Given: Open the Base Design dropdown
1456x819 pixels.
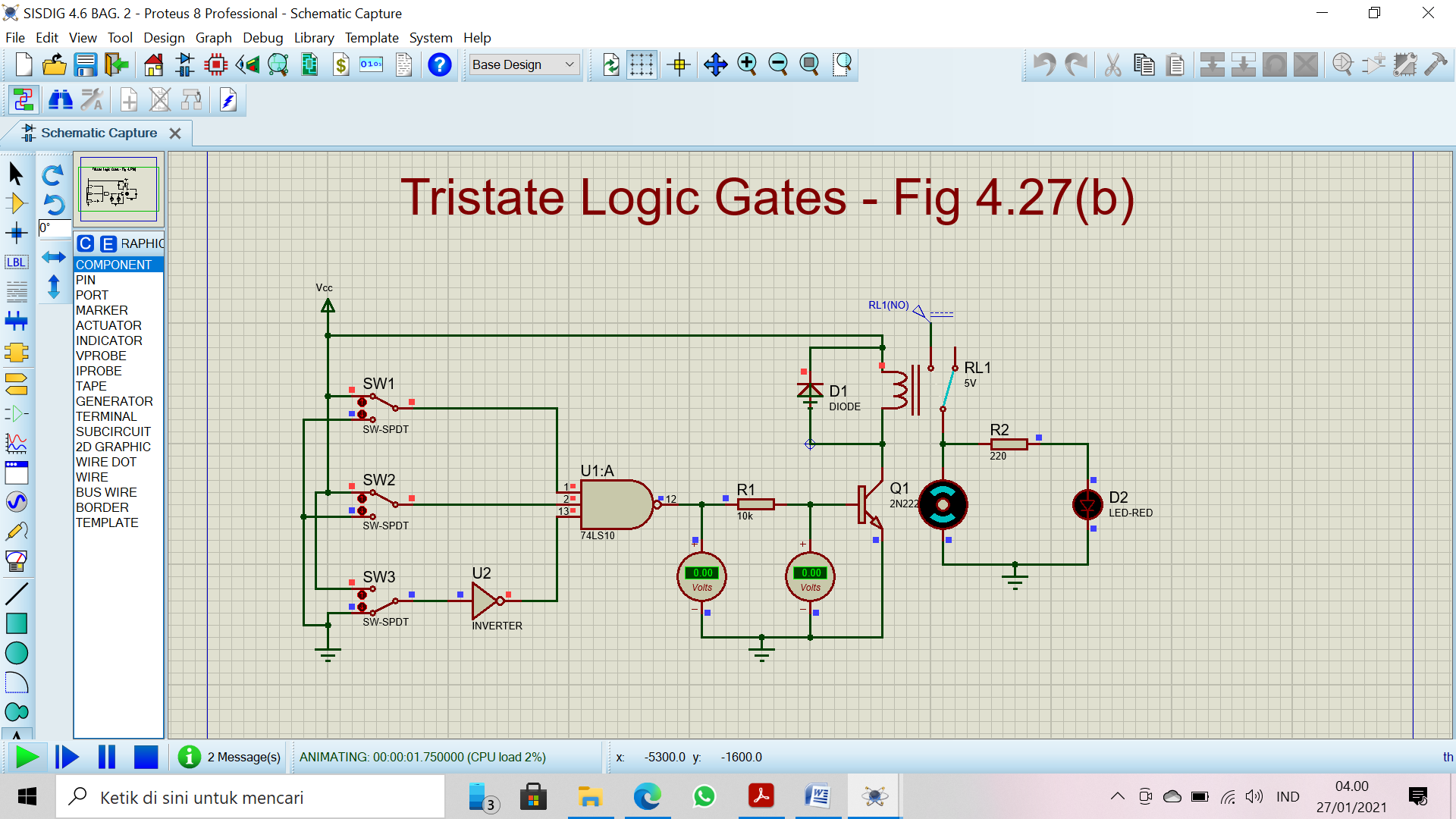Looking at the screenshot, I should point(523,64).
